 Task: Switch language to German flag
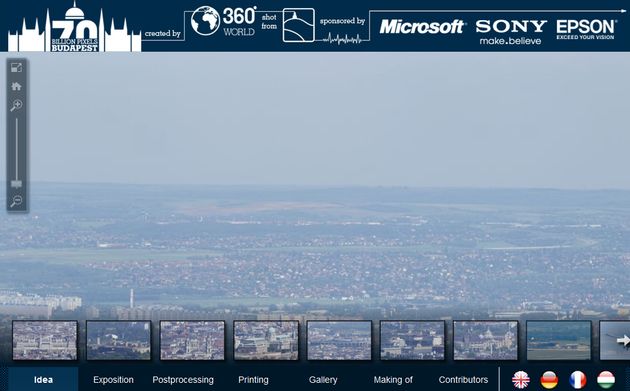[549, 379]
